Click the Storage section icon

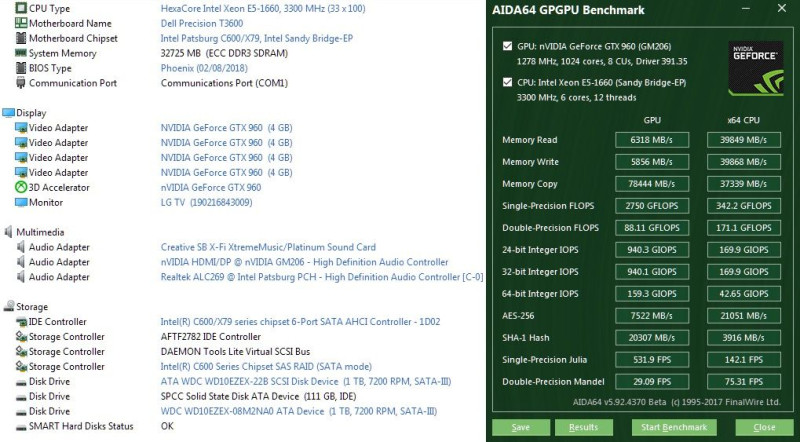(x=9, y=306)
